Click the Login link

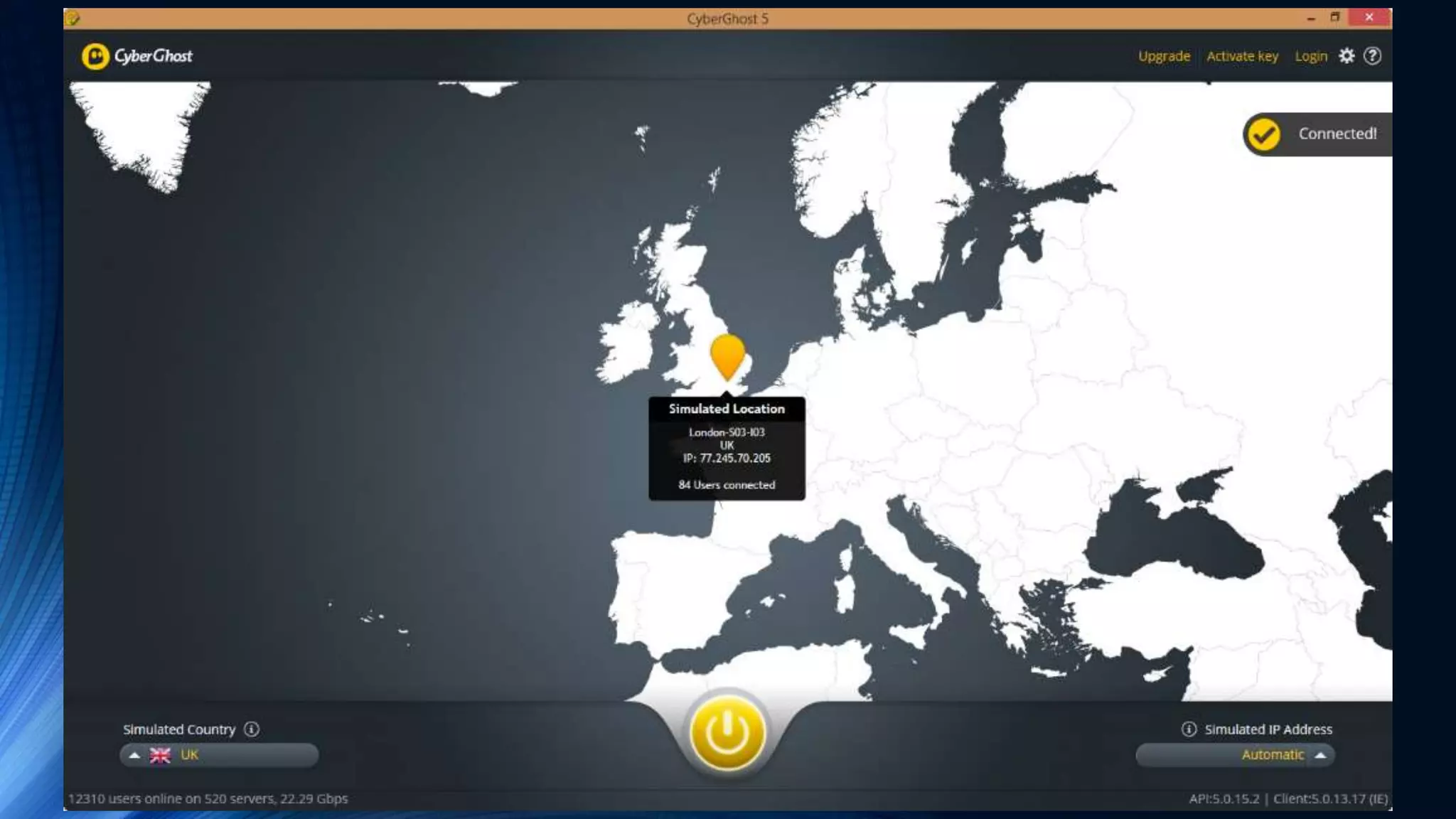pyautogui.click(x=1311, y=56)
